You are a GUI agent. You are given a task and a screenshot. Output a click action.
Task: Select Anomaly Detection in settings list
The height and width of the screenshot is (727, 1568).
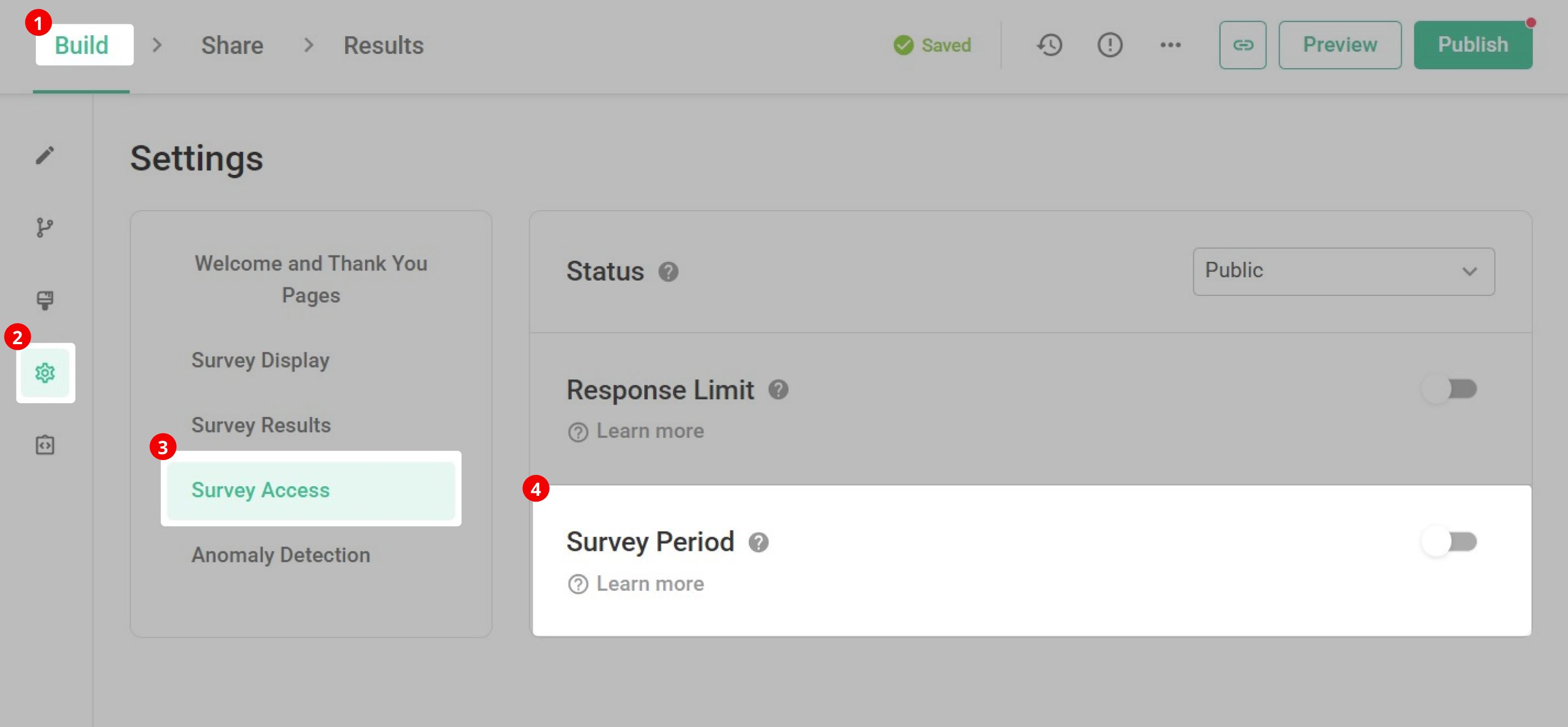click(280, 554)
